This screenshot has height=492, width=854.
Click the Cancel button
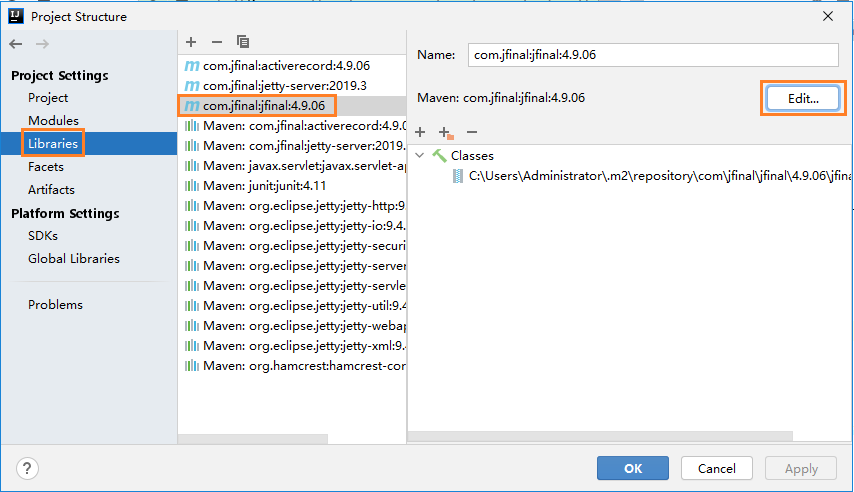tap(717, 469)
